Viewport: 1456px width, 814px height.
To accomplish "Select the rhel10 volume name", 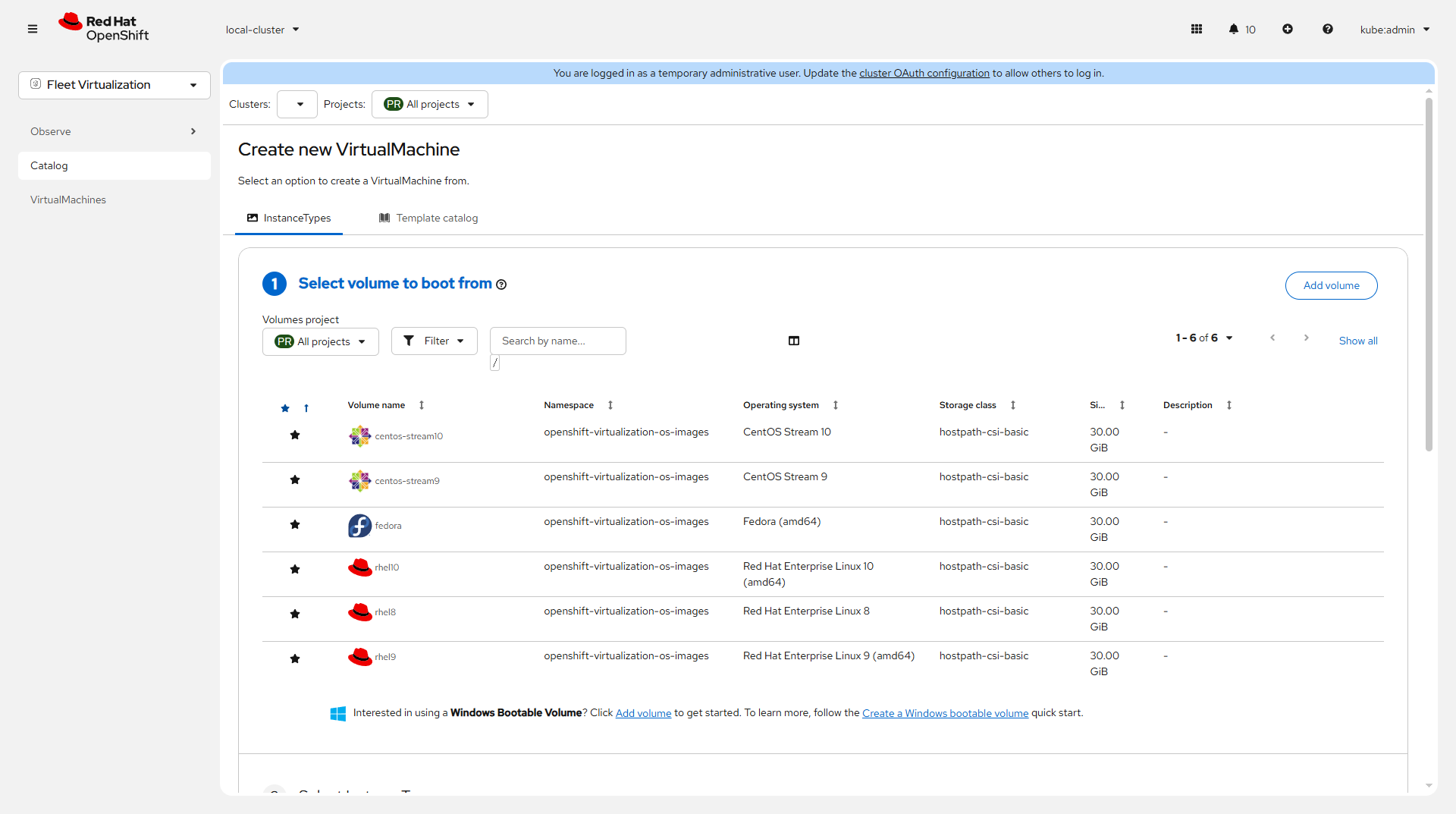I will 387,567.
